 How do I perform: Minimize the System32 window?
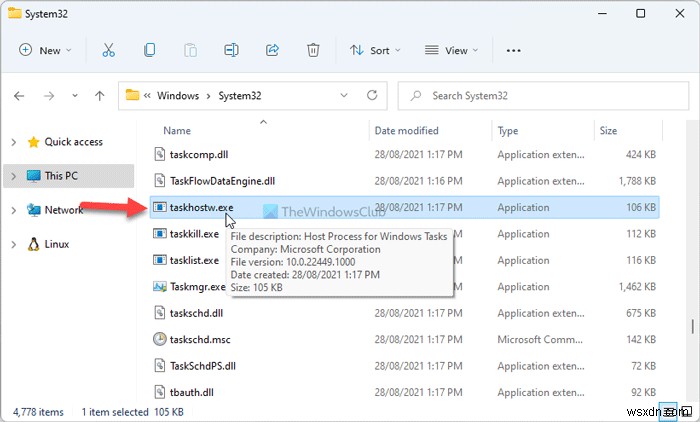[x=602, y=13]
